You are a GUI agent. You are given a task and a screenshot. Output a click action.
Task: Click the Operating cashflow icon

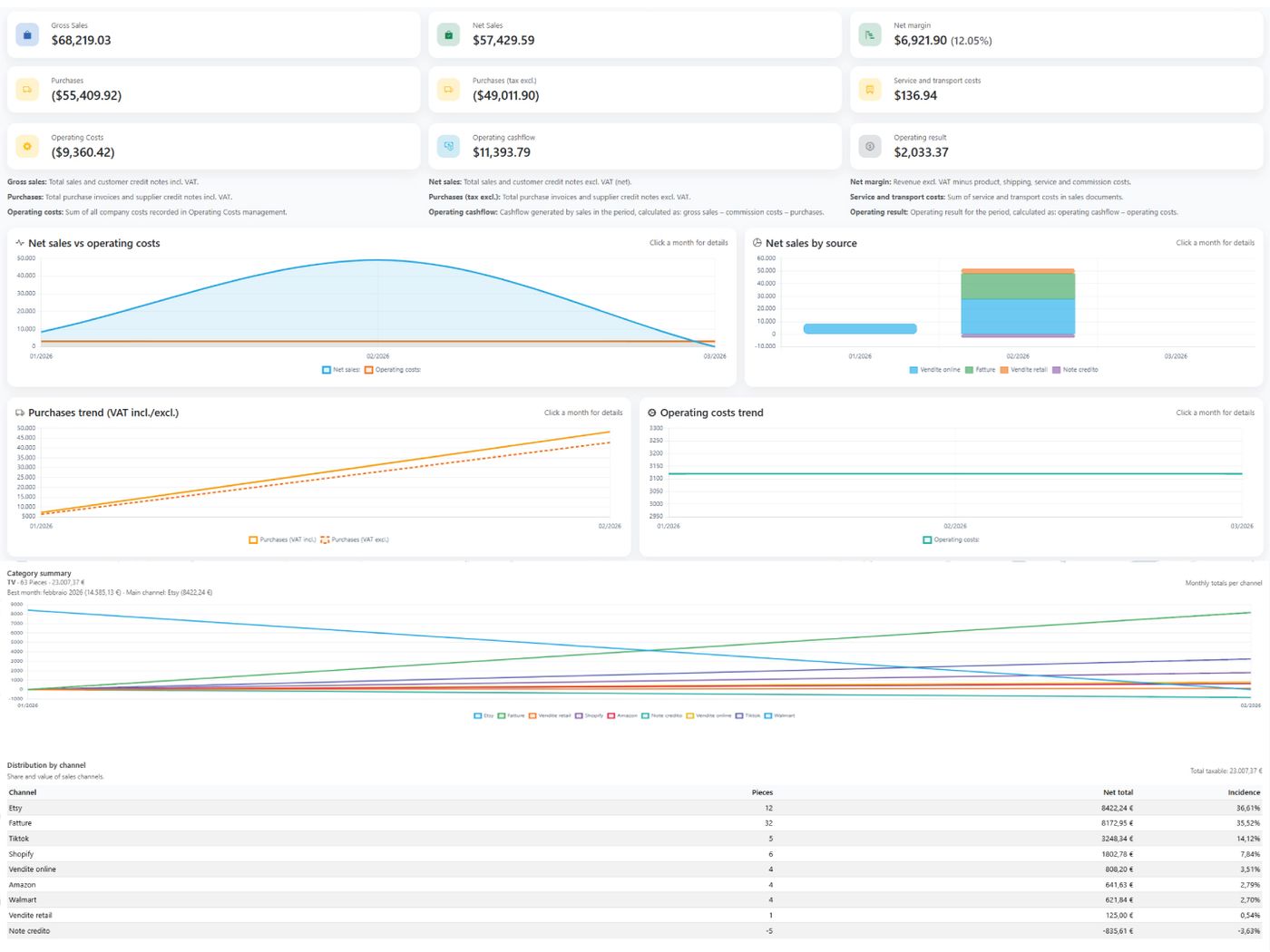pyautogui.click(x=448, y=146)
